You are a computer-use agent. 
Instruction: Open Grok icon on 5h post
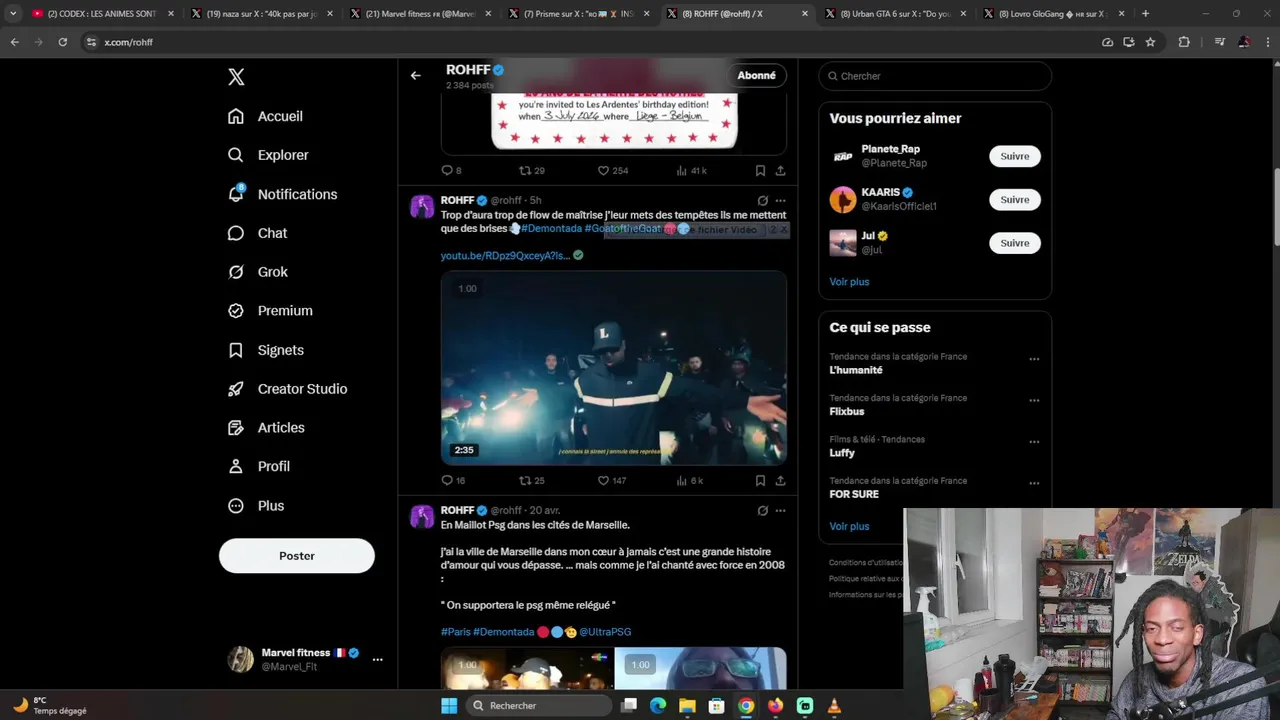[762, 201]
